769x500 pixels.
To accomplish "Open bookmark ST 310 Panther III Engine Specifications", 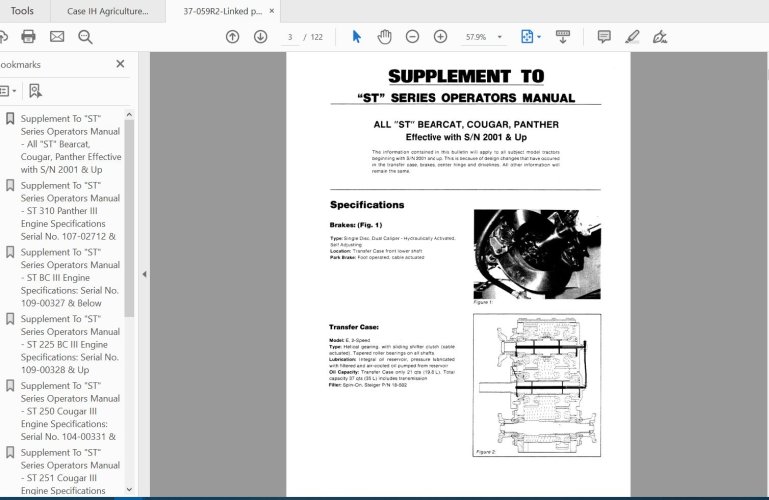I will click(x=70, y=211).
